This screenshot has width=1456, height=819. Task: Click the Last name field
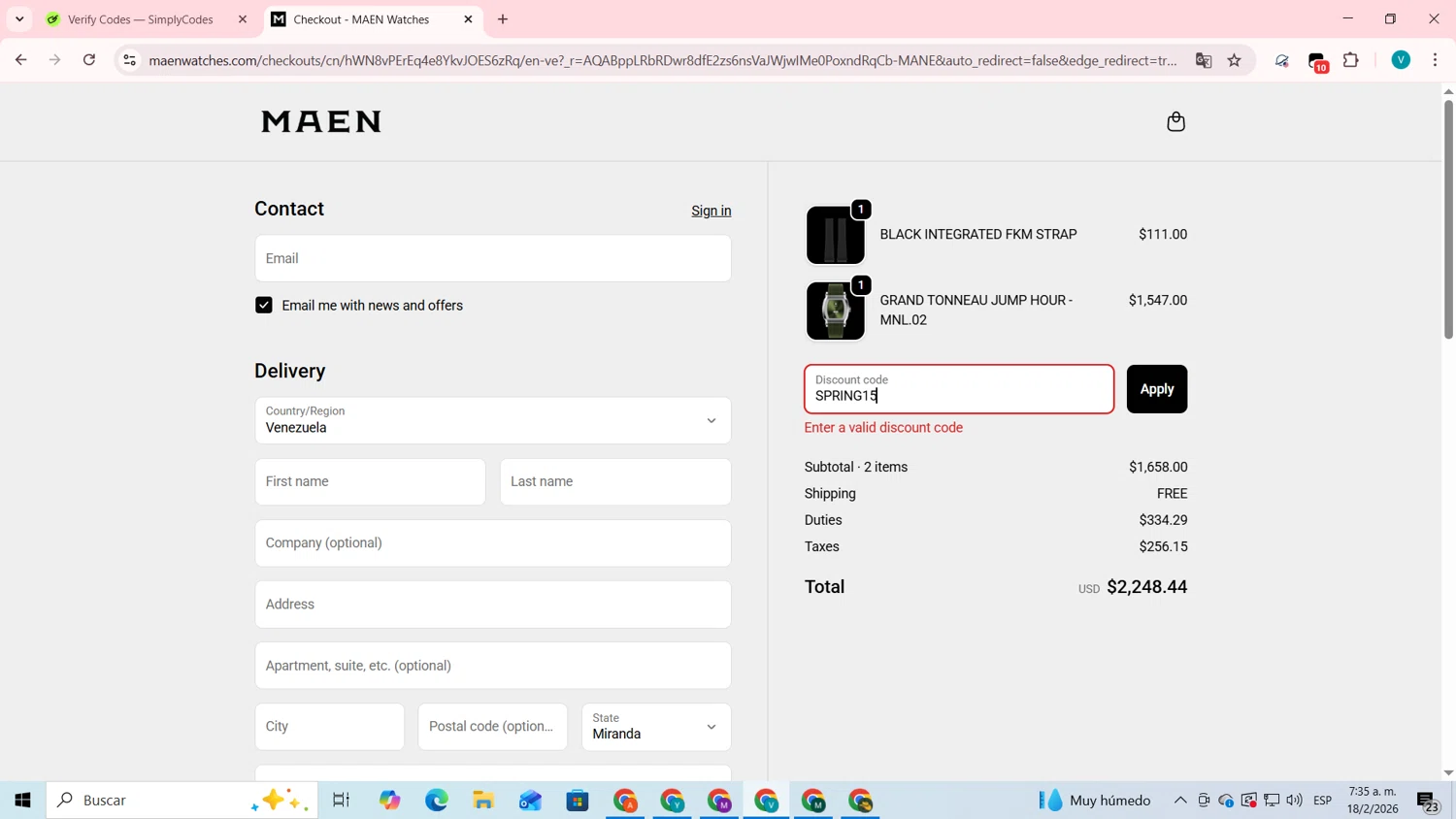(615, 481)
